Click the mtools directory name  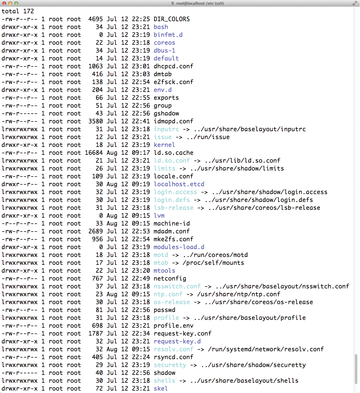(164, 271)
